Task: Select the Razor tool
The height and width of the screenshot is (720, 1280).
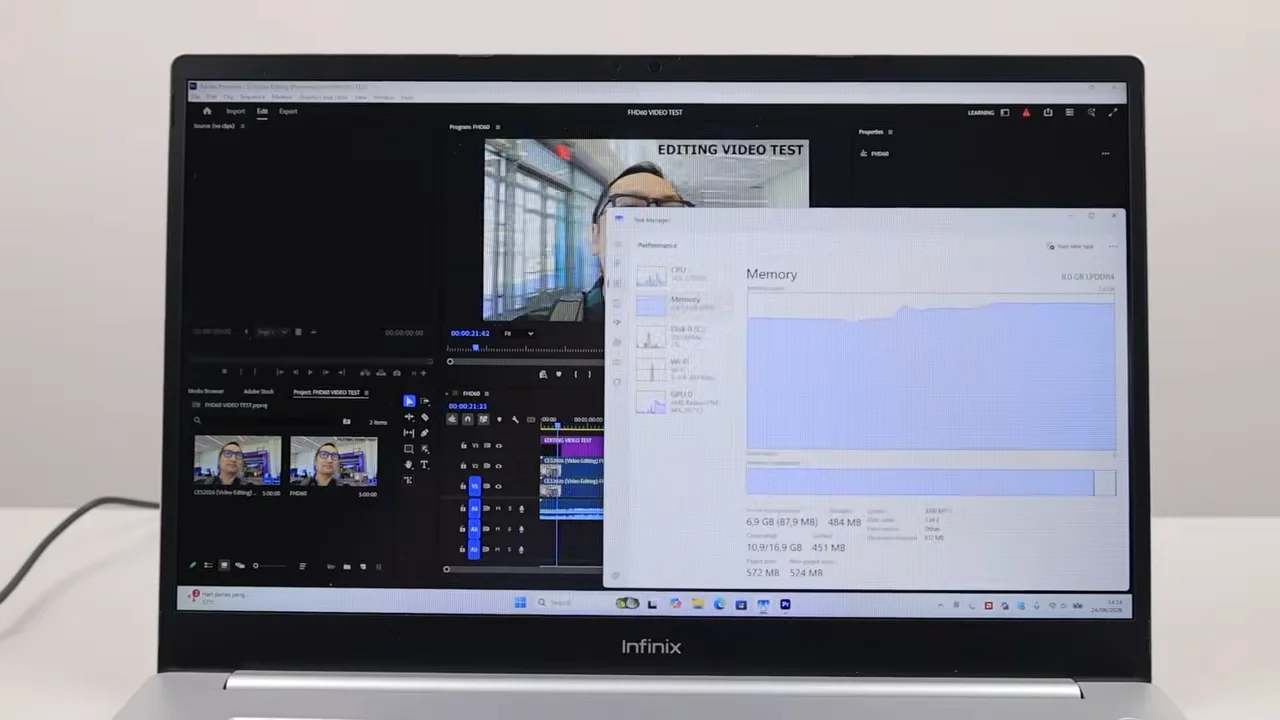Action: point(425,417)
